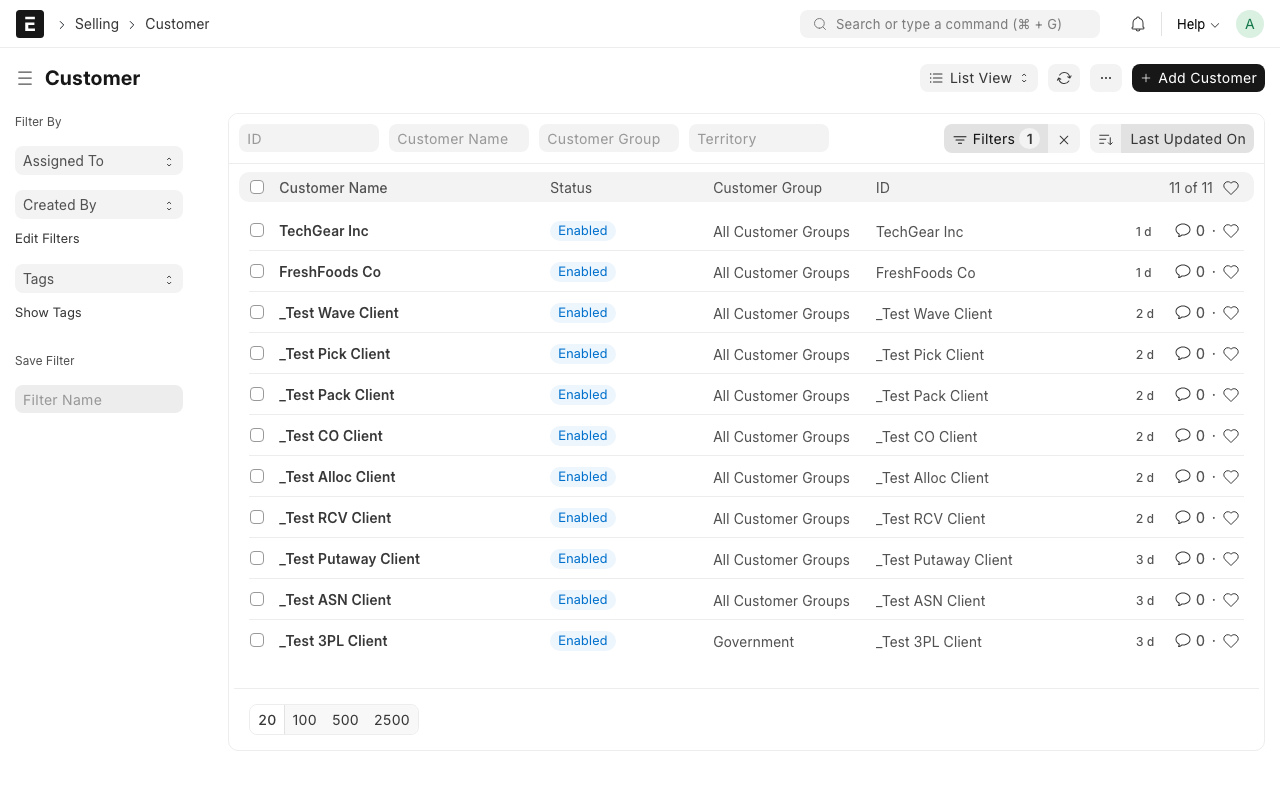Screen dimensions: 1280x800
Task: Open the sidebar toggle beside Customer heading
Action: (24, 77)
